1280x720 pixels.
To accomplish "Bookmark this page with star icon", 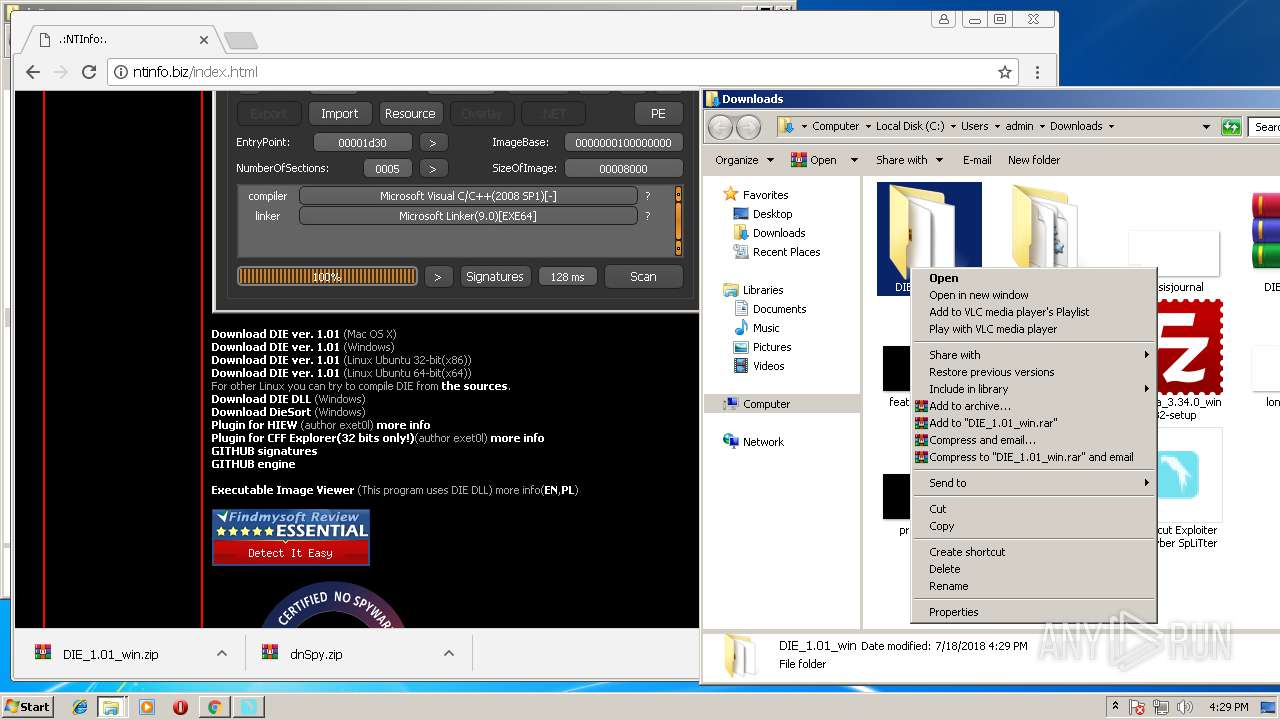I will tap(1005, 72).
